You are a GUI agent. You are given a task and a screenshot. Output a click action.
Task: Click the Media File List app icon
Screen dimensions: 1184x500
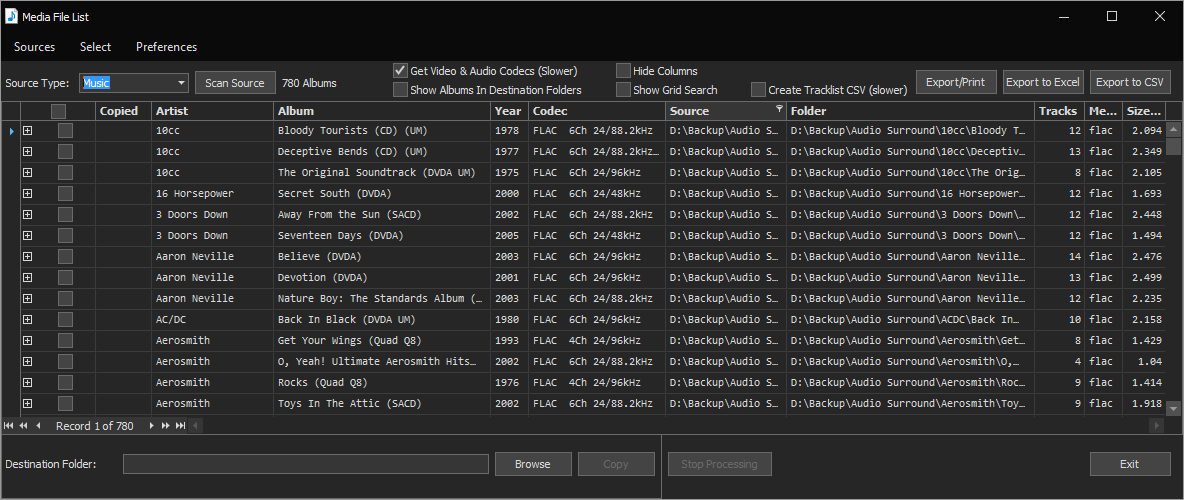point(13,16)
